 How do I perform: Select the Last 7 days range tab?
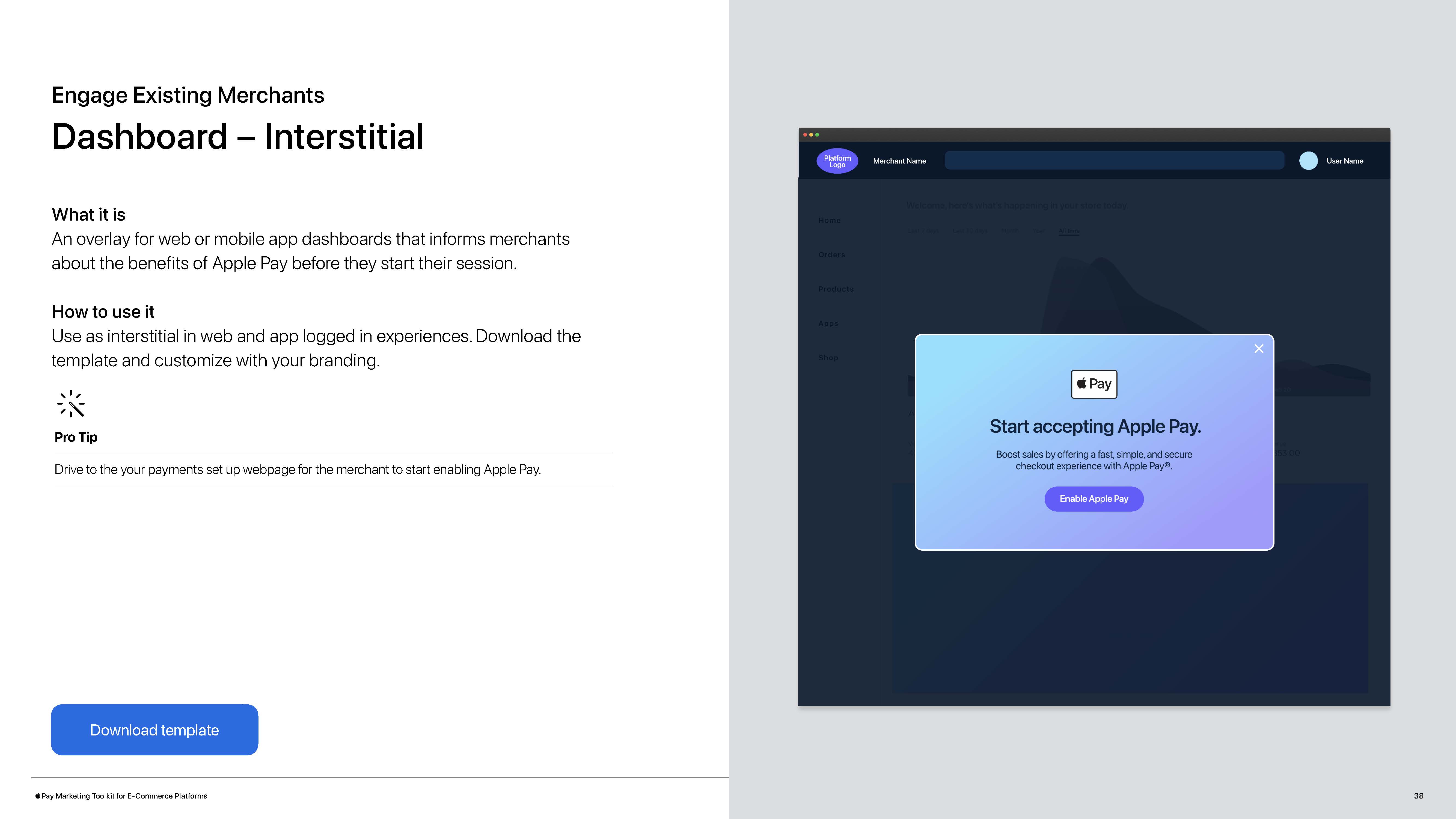923,231
